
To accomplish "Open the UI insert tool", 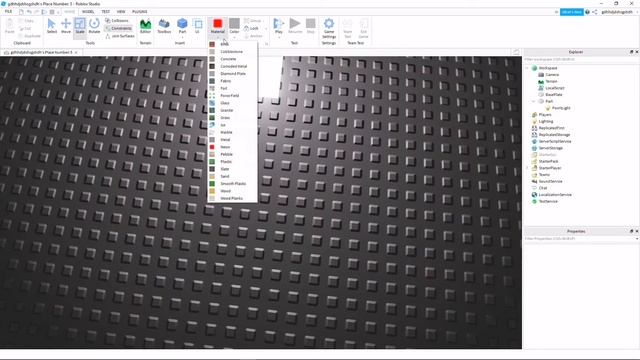I will [198, 26].
